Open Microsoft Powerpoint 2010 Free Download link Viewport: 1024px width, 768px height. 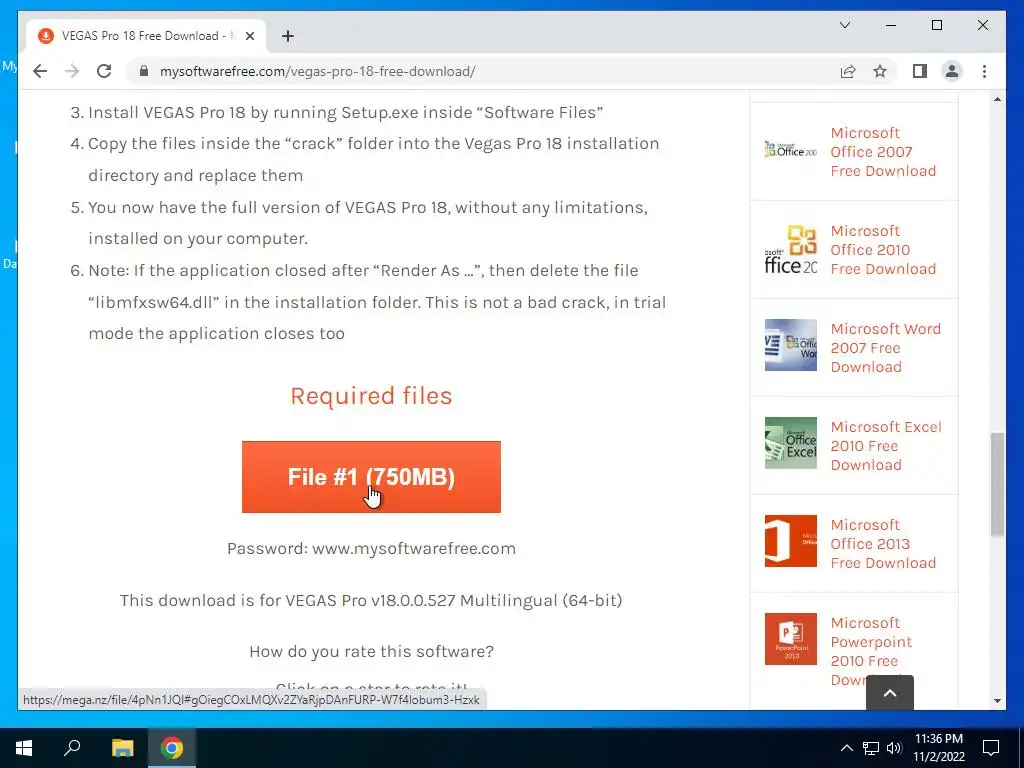(x=871, y=650)
